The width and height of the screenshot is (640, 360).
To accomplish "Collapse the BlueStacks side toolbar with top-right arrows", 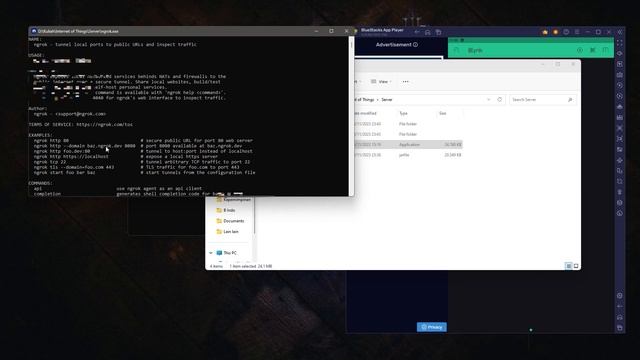I will (x=620, y=32).
